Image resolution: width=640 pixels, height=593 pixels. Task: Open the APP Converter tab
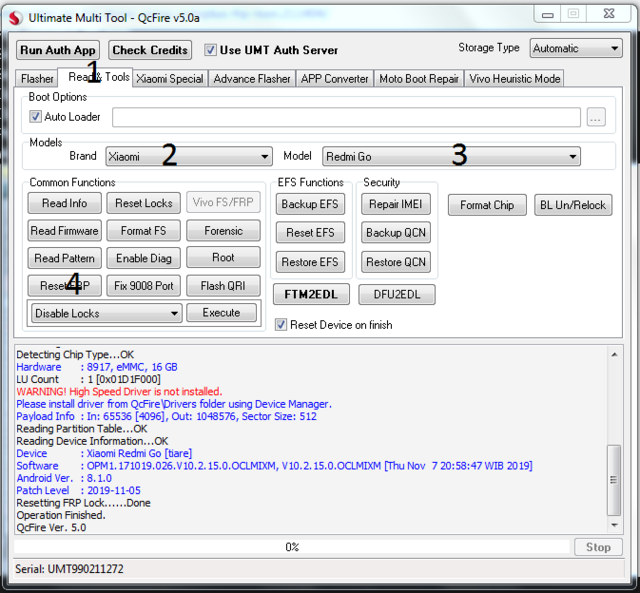(335, 78)
